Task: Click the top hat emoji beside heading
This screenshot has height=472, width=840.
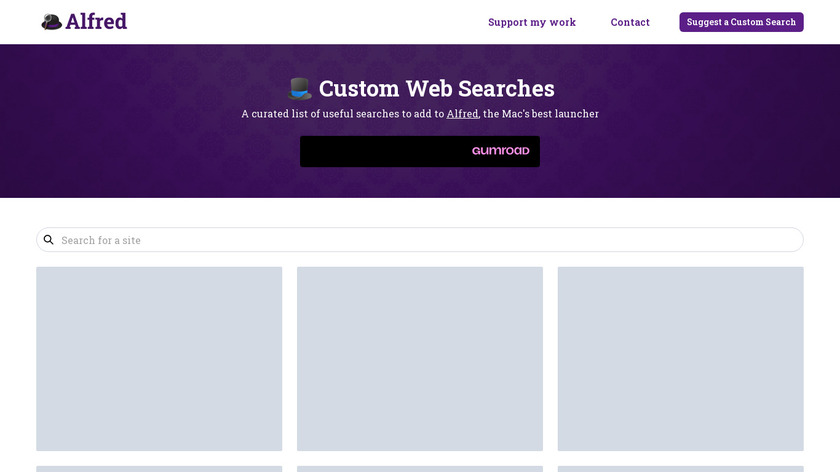Action: pyautogui.click(x=300, y=89)
